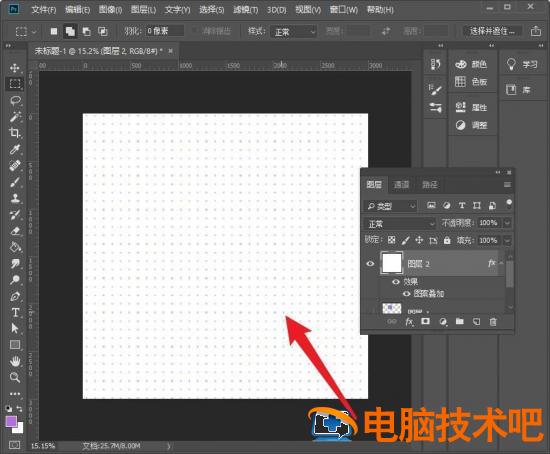
Task: Select the Zoom tool
Action: (x=15, y=378)
